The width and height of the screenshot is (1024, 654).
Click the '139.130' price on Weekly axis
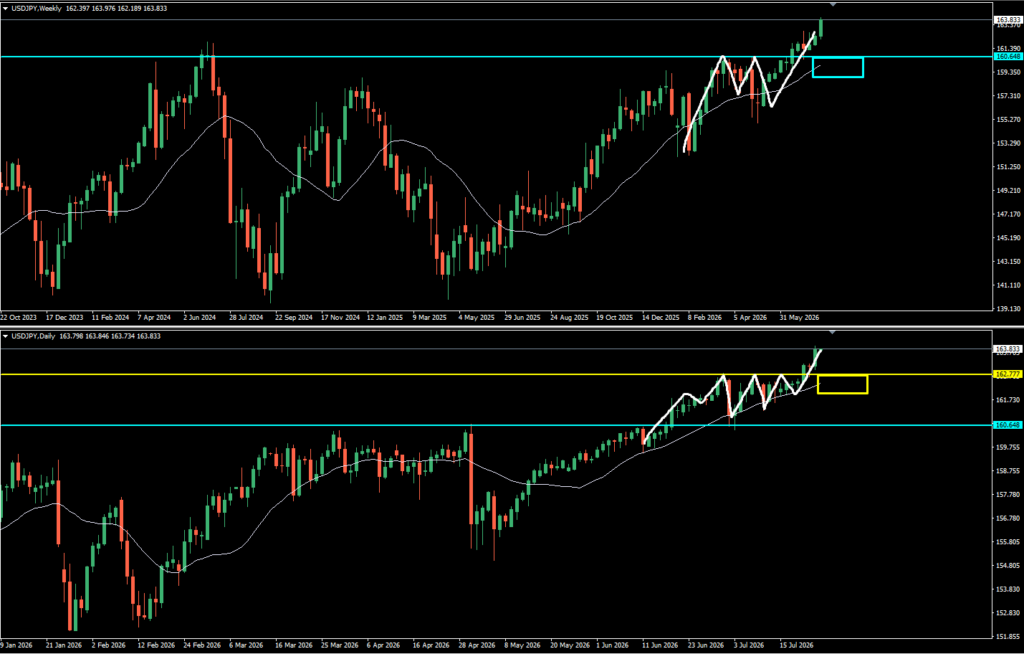[x=1009, y=309]
